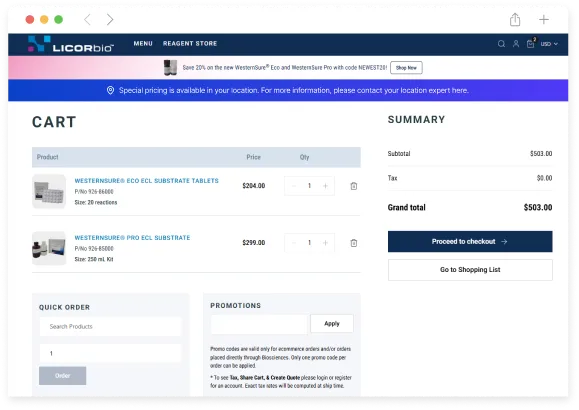579x410 pixels.
Task: Click the P/No 926-85000 text
Action: (94, 249)
